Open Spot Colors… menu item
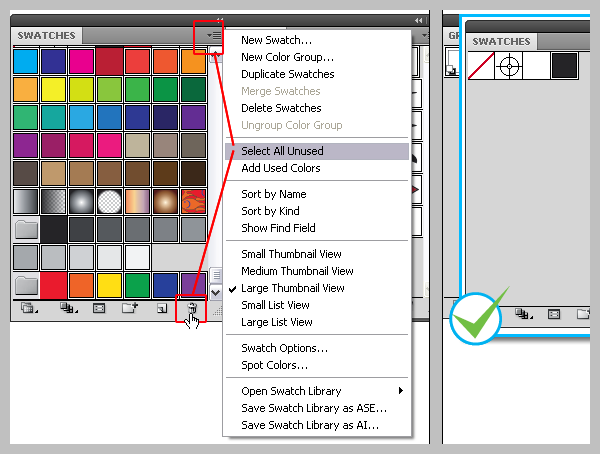The height and width of the screenshot is (454, 600). pyautogui.click(x=274, y=365)
